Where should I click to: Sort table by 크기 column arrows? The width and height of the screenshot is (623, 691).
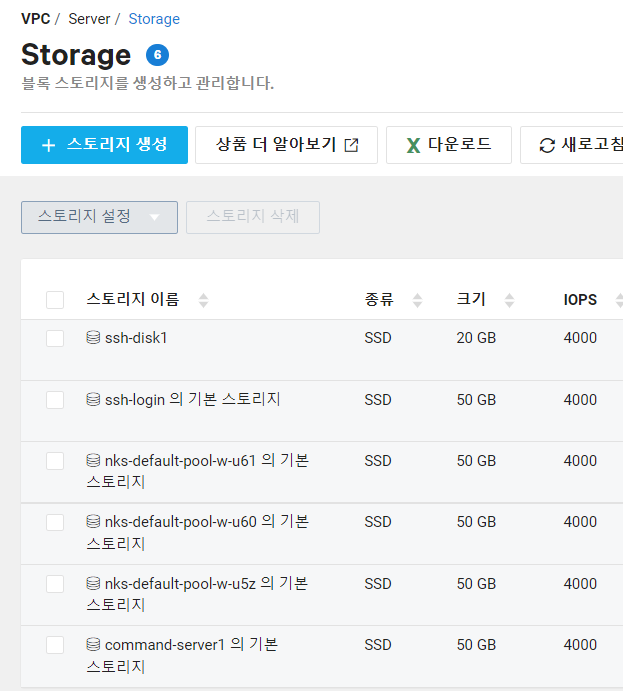509,300
